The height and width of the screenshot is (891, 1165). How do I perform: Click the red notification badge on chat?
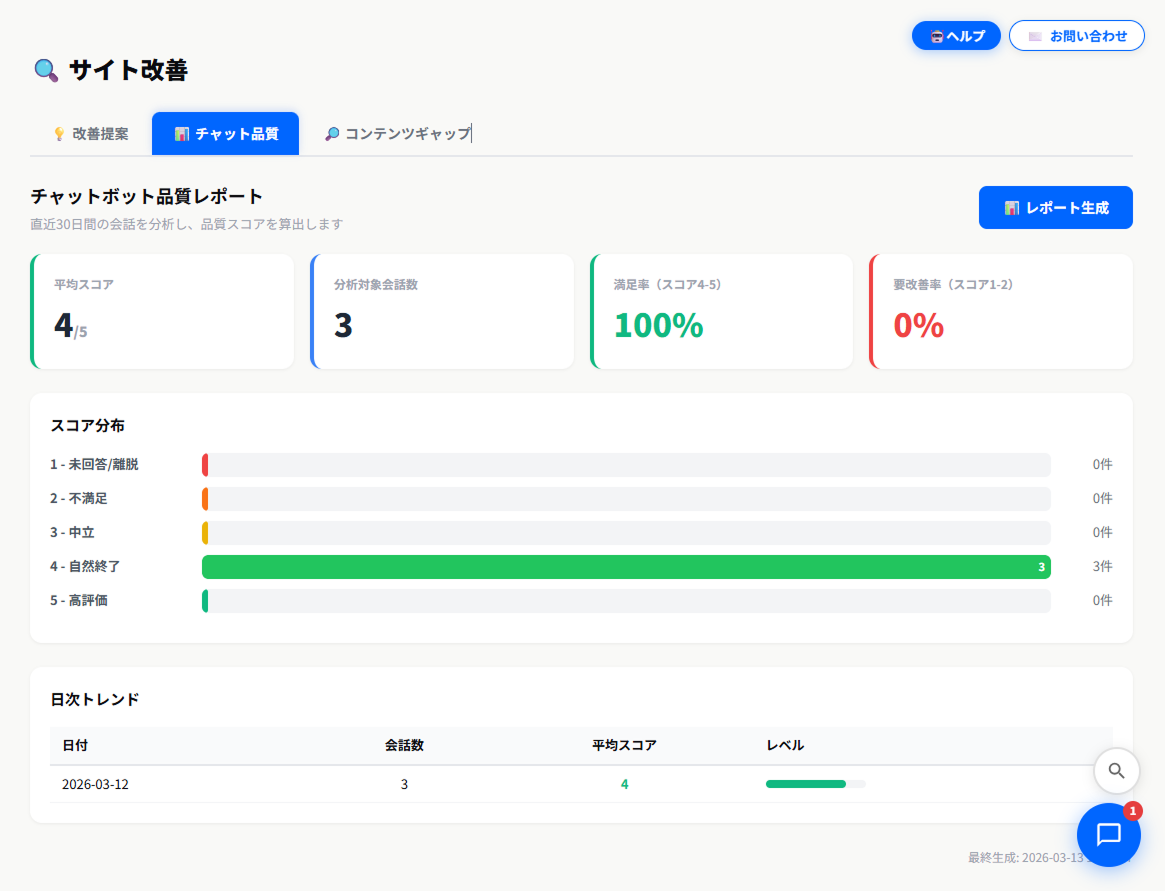1133,811
